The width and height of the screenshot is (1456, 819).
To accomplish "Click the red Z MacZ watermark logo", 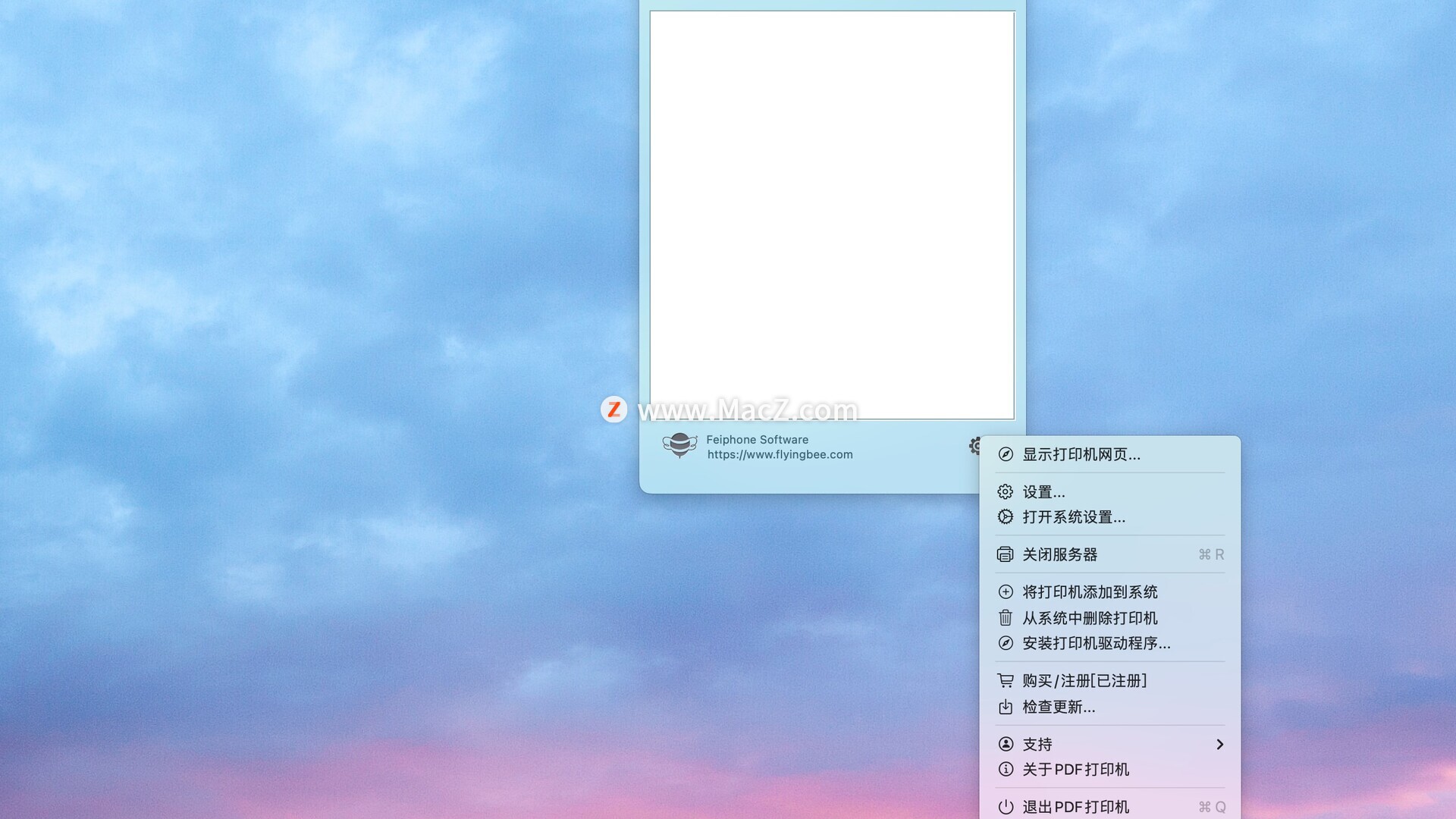I will [x=613, y=409].
